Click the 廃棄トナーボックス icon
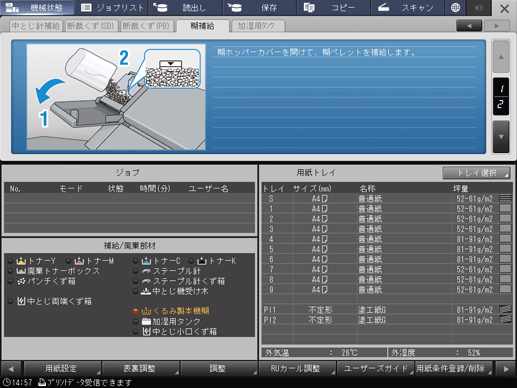This screenshot has width=517, height=388. [x=21, y=271]
